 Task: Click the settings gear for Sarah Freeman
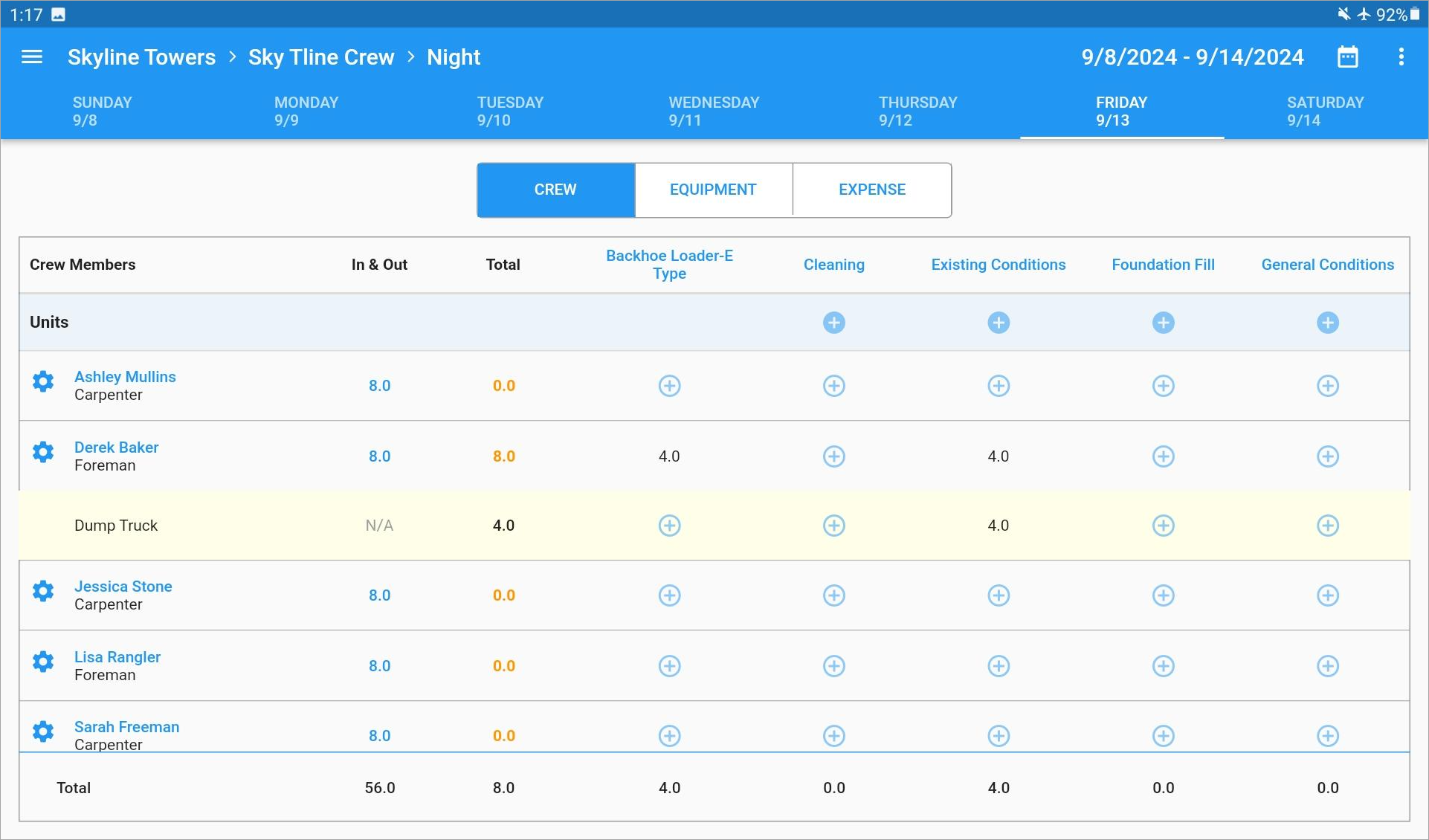click(44, 730)
